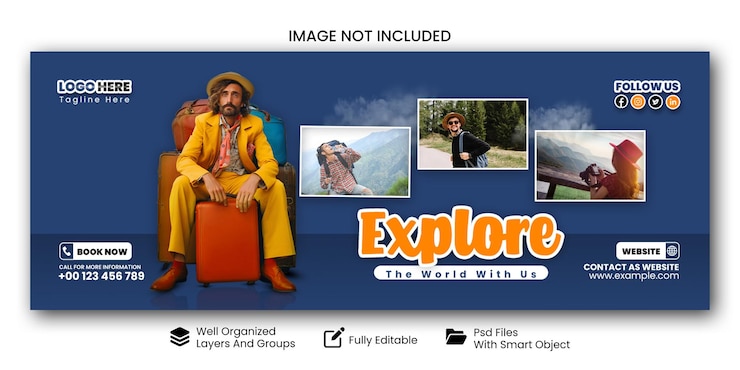Image resolution: width=740 pixels, height=370 pixels.
Task: Click the stacked layers icon
Action: (x=180, y=337)
